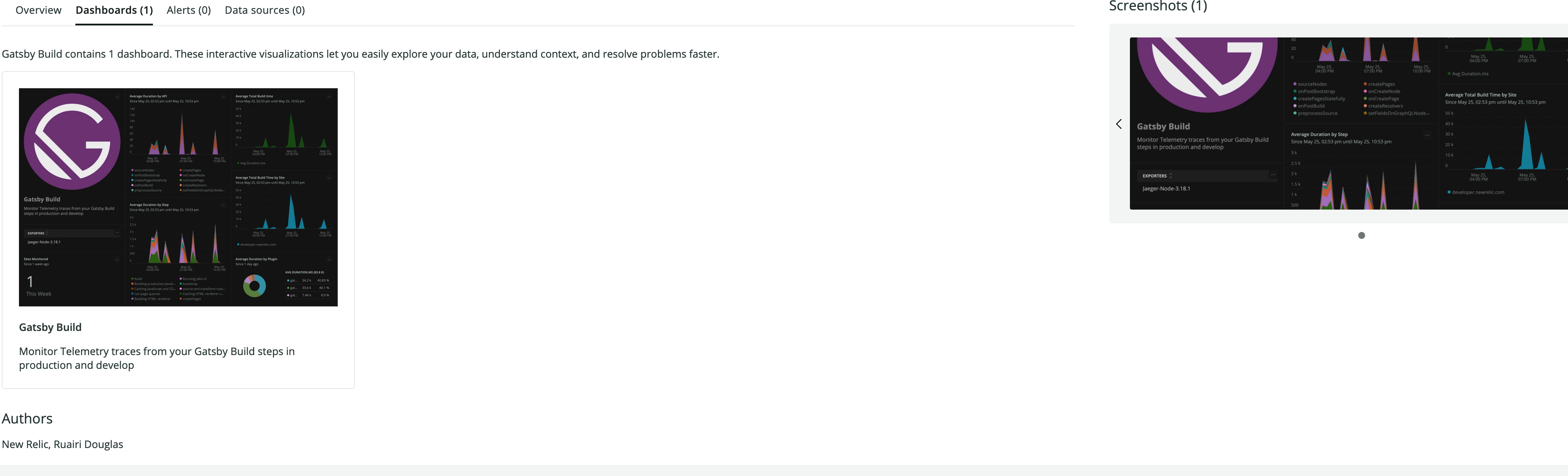Click the EXPORTERS sort arrows
The height and width of the screenshot is (476, 1568).
tap(46, 232)
